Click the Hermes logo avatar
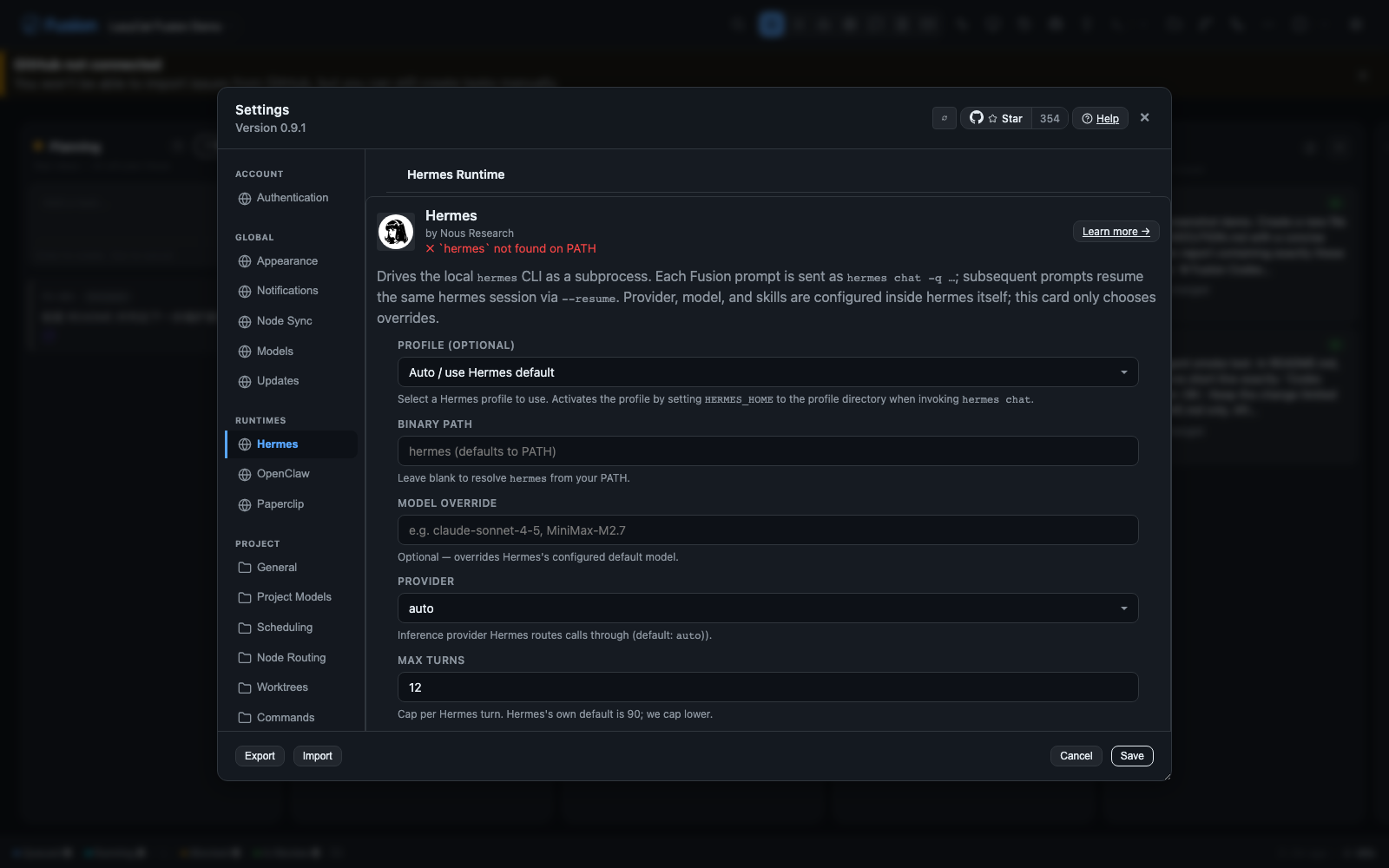The width and height of the screenshot is (1389, 868). coord(396,232)
